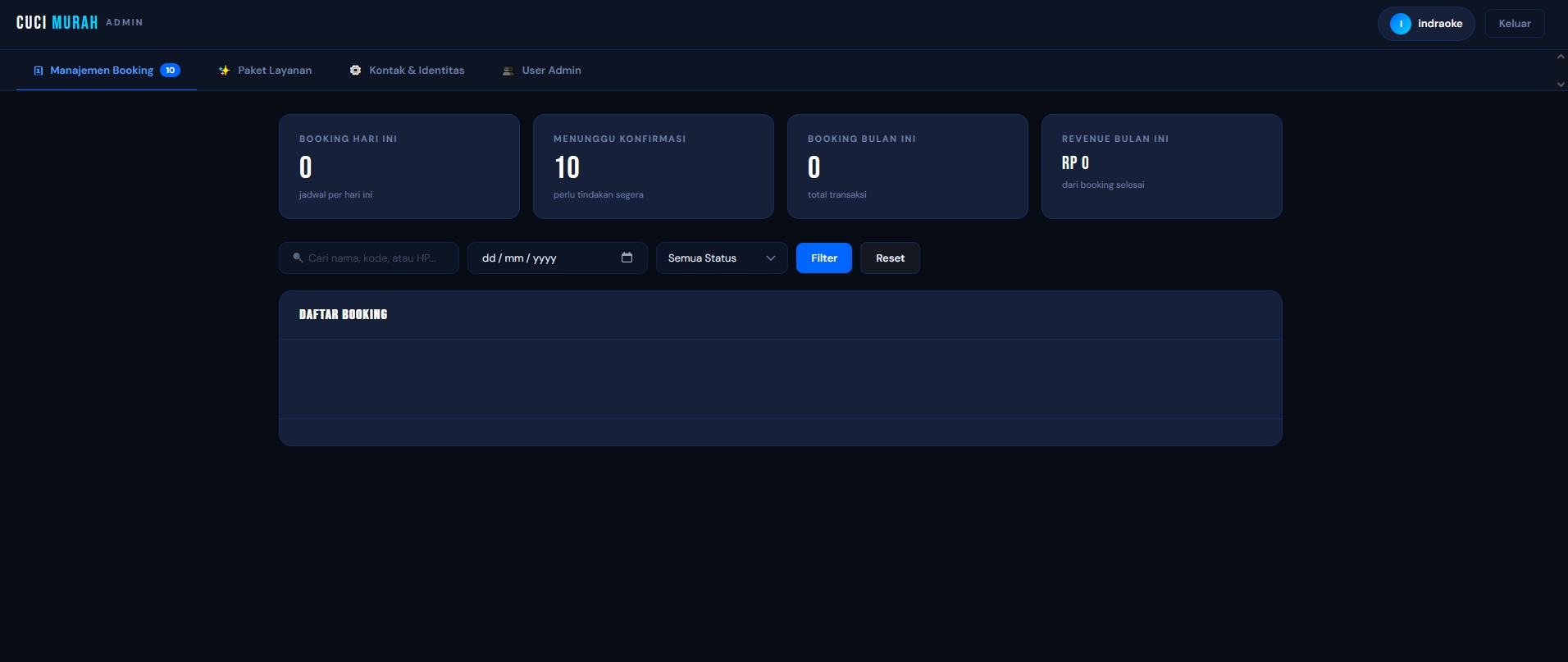Click the dd/mm/yyyy date field

tap(558, 258)
